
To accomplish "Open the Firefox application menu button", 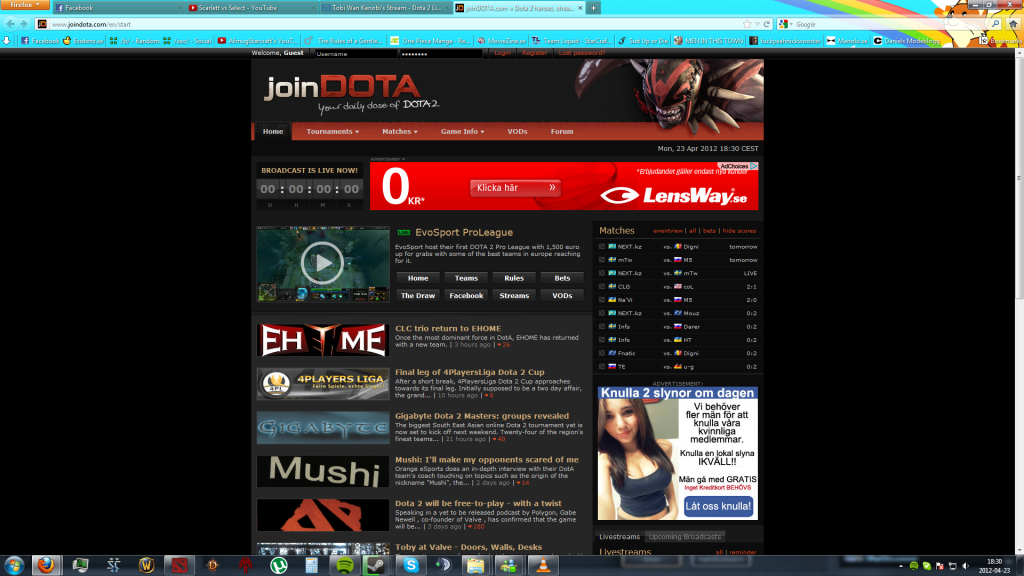I will click(25, 5).
